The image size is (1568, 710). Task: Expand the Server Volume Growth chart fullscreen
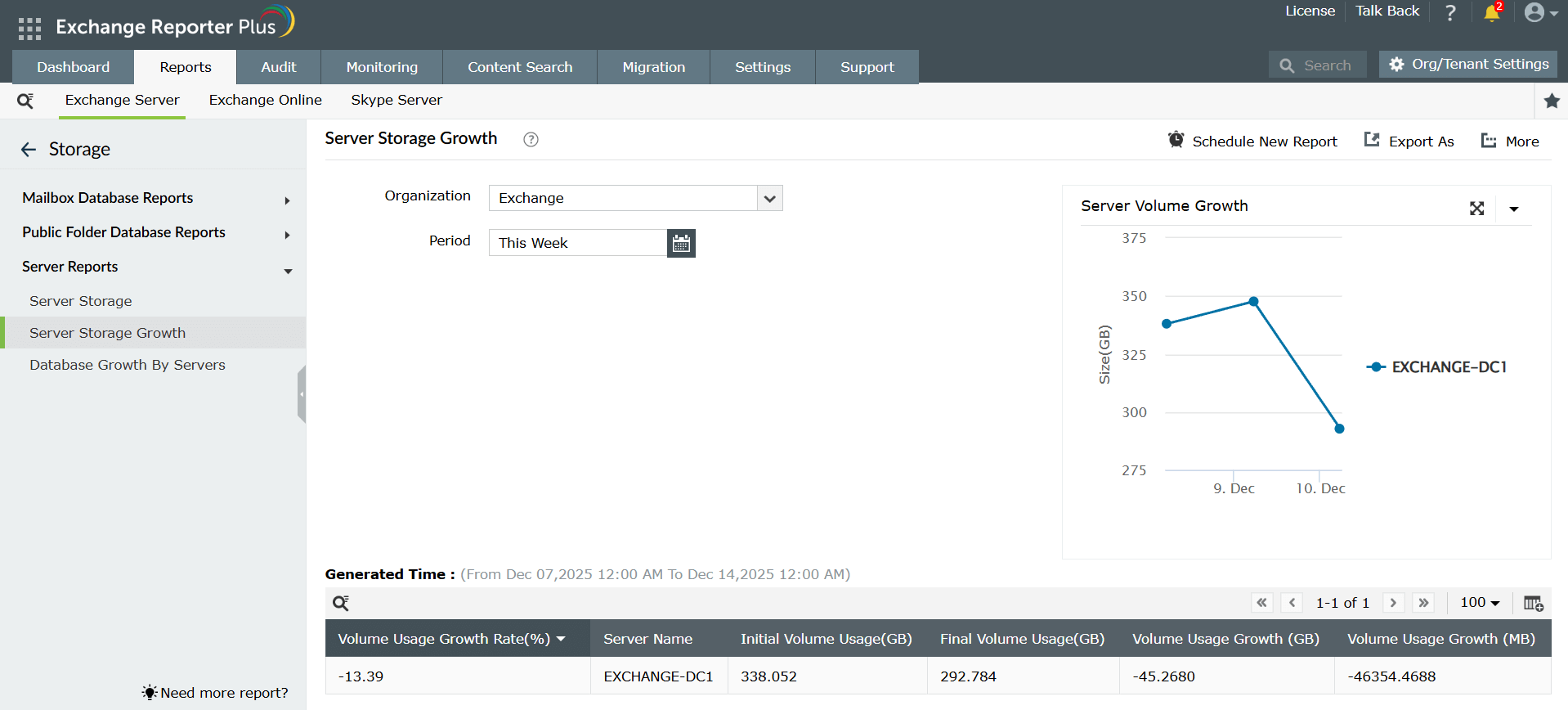click(x=1476, y=209)
